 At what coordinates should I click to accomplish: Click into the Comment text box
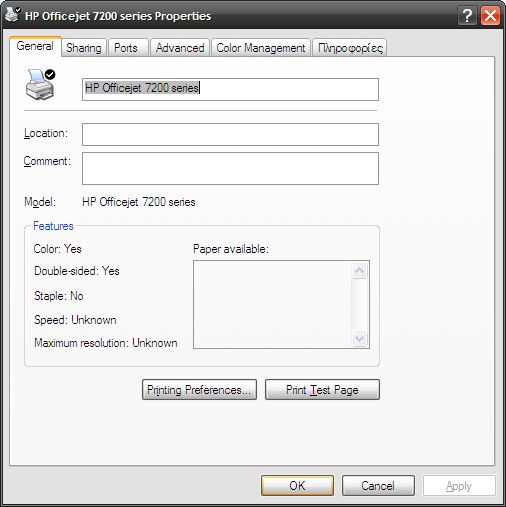click(230, 168)
